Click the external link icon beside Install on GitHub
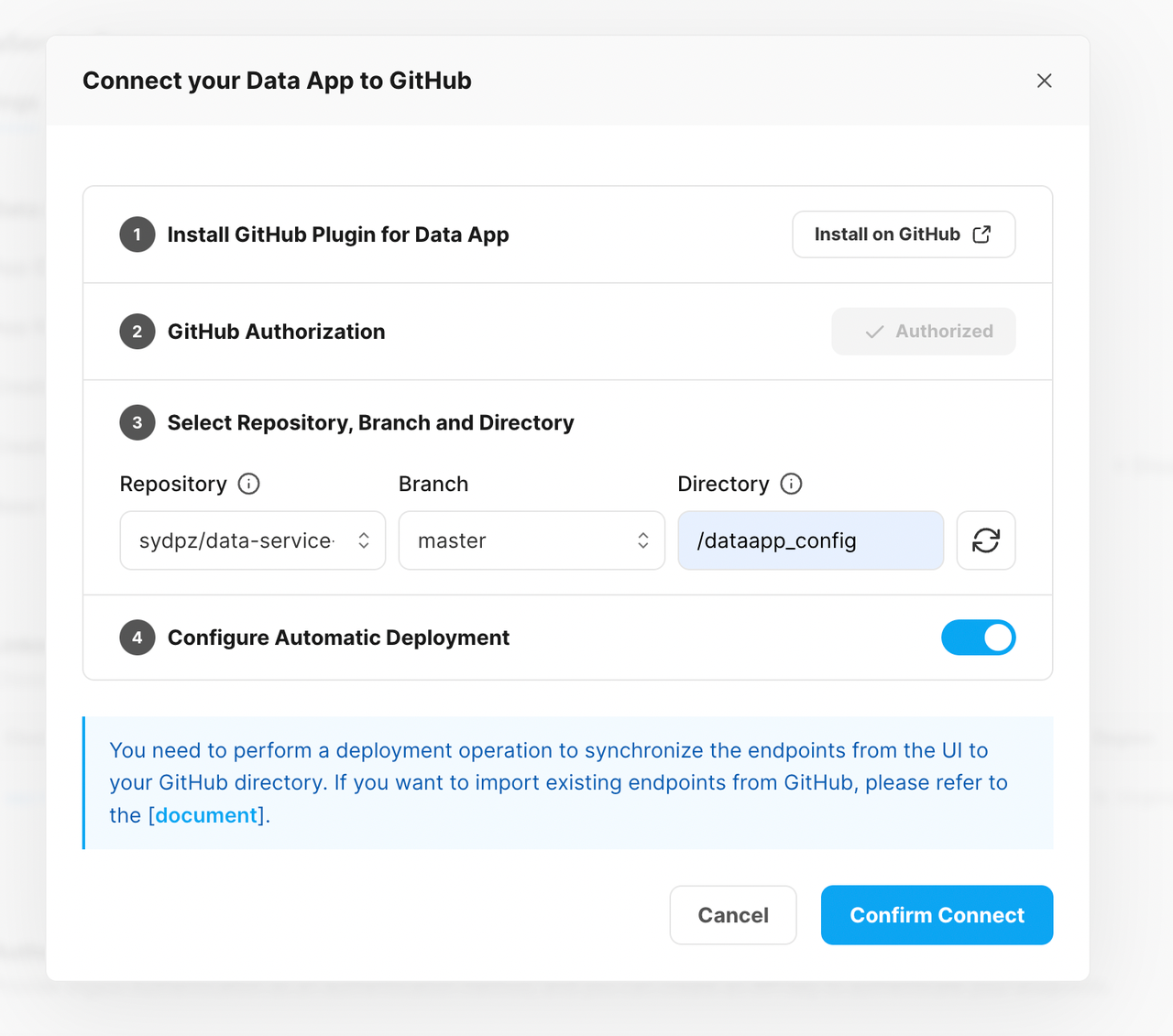Screen dimensions: 1173x1036 pyautogui.click(x=981, y=234)
